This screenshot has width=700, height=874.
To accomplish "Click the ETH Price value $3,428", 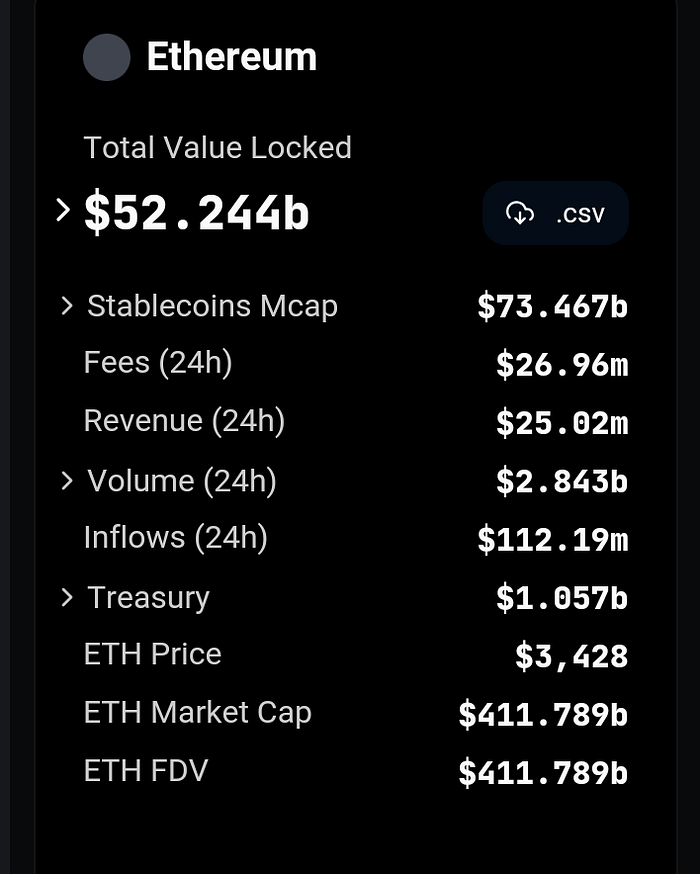I will pyautogui.click(x=571, y=656).
